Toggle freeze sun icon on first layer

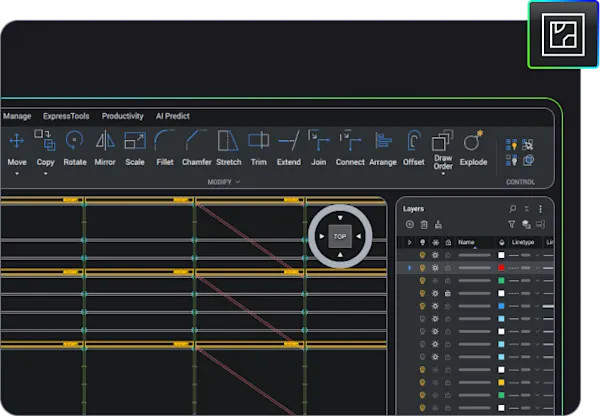tap(435, 255)
